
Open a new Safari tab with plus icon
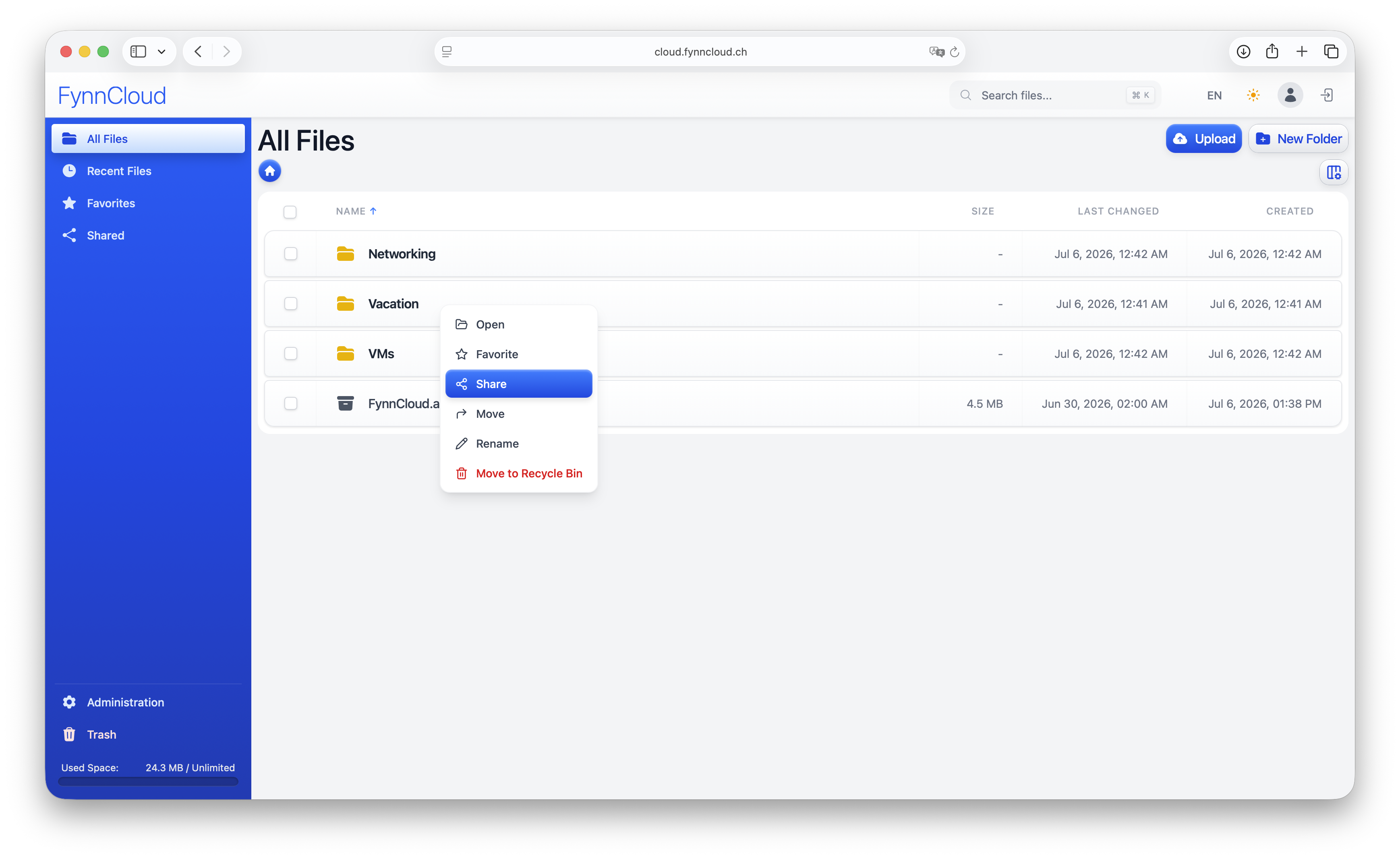[x=1302, y=52]
